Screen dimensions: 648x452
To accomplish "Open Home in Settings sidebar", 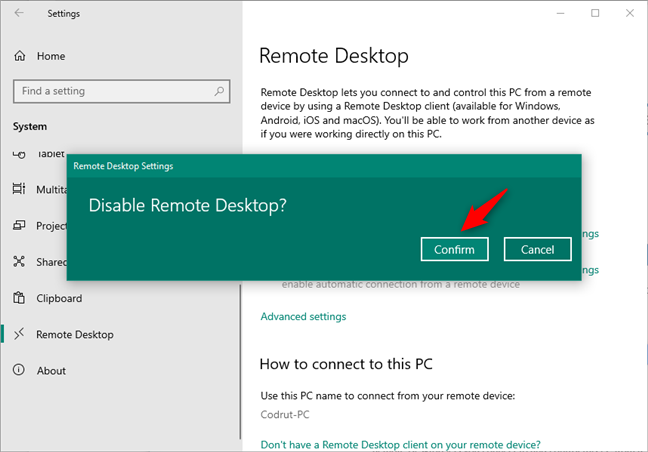I will [51, 56].
